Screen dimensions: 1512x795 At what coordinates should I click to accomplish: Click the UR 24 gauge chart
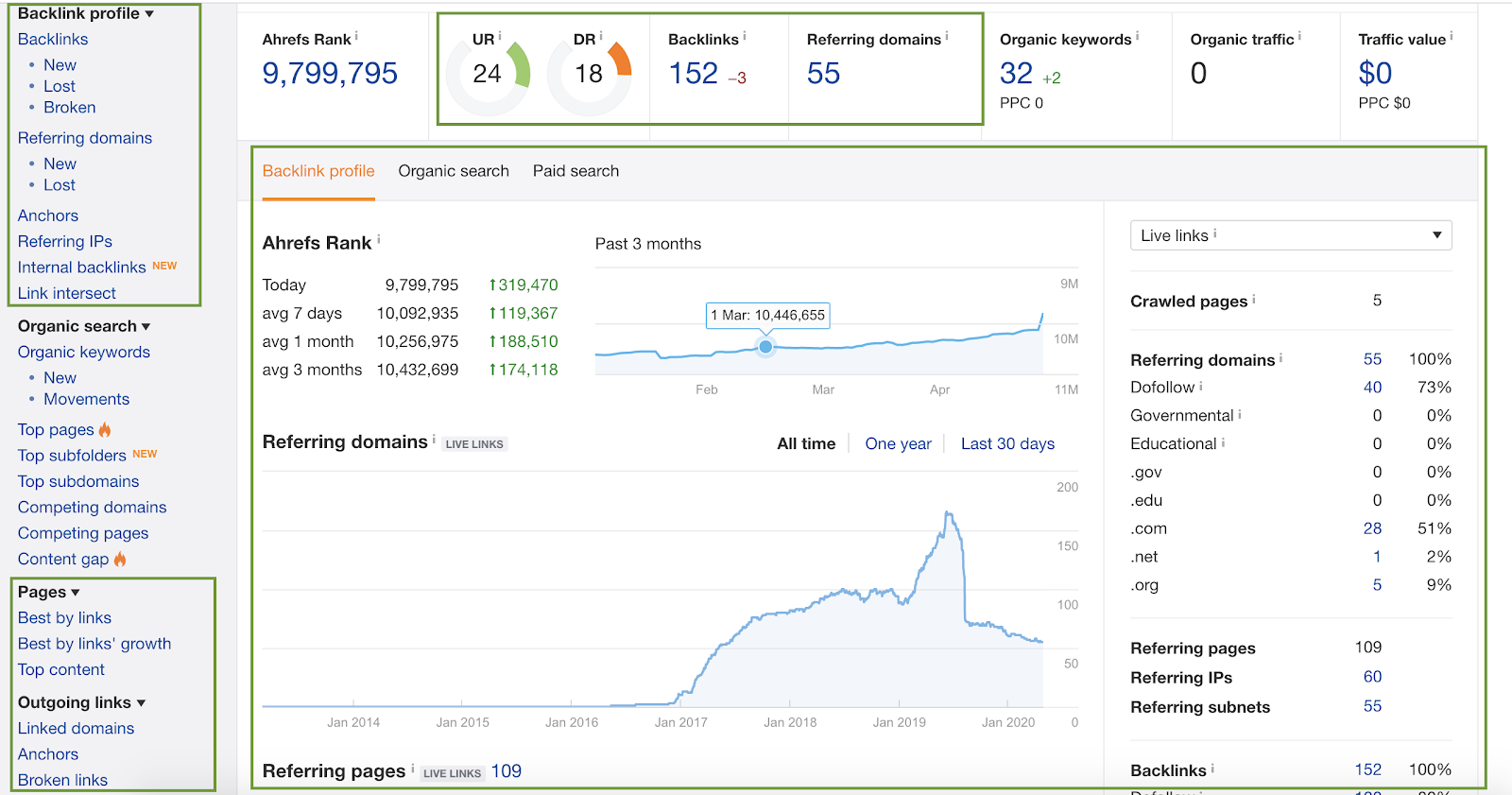tap(488, 74)
